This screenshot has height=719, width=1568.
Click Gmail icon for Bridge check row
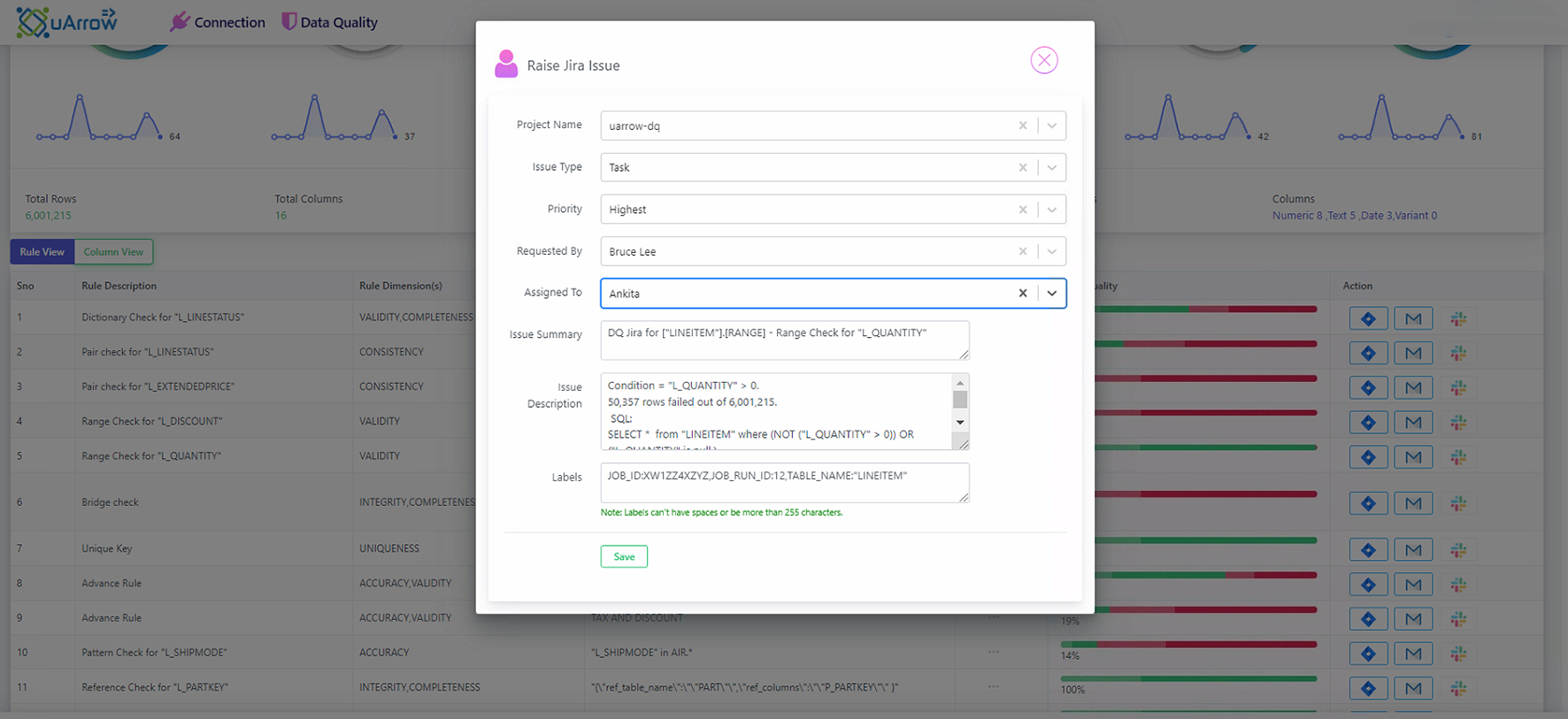(x=1413, y=503)
